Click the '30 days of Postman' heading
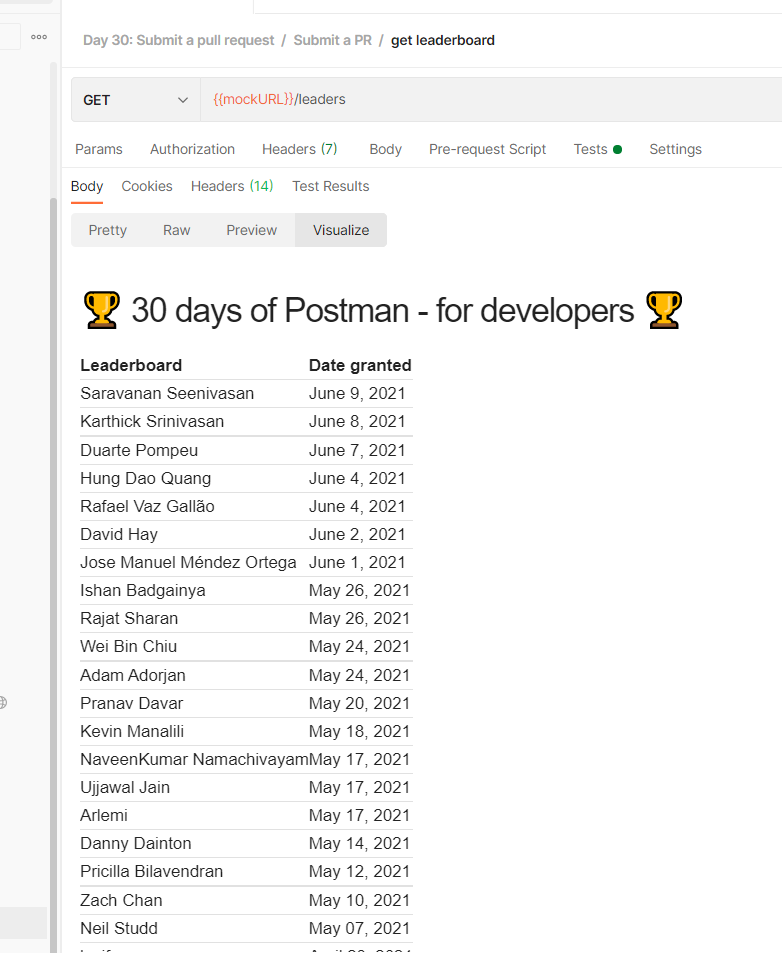The width and height of the screenshot is (782, 953). coord(383,311)
